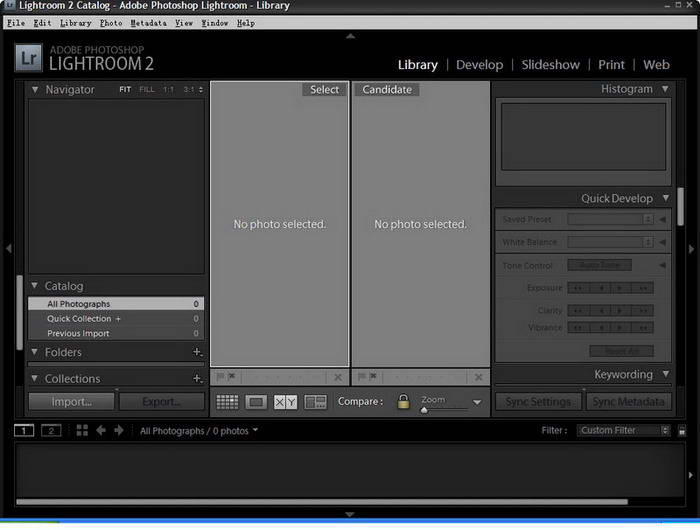Screen dimensions: 700x530
Task: Click the Auto Tone button
Action: (600, 265)
